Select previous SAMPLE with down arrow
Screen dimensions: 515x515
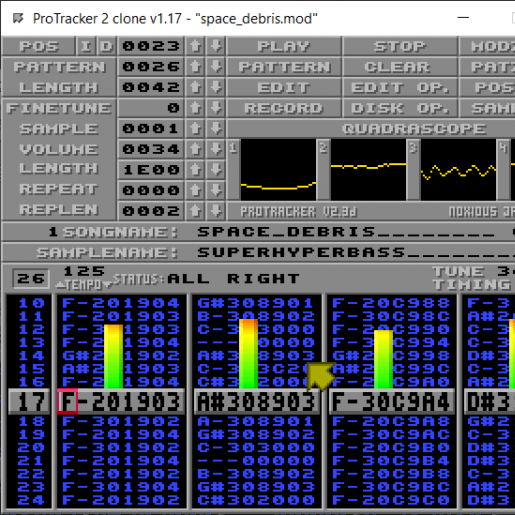click(216, 129)
